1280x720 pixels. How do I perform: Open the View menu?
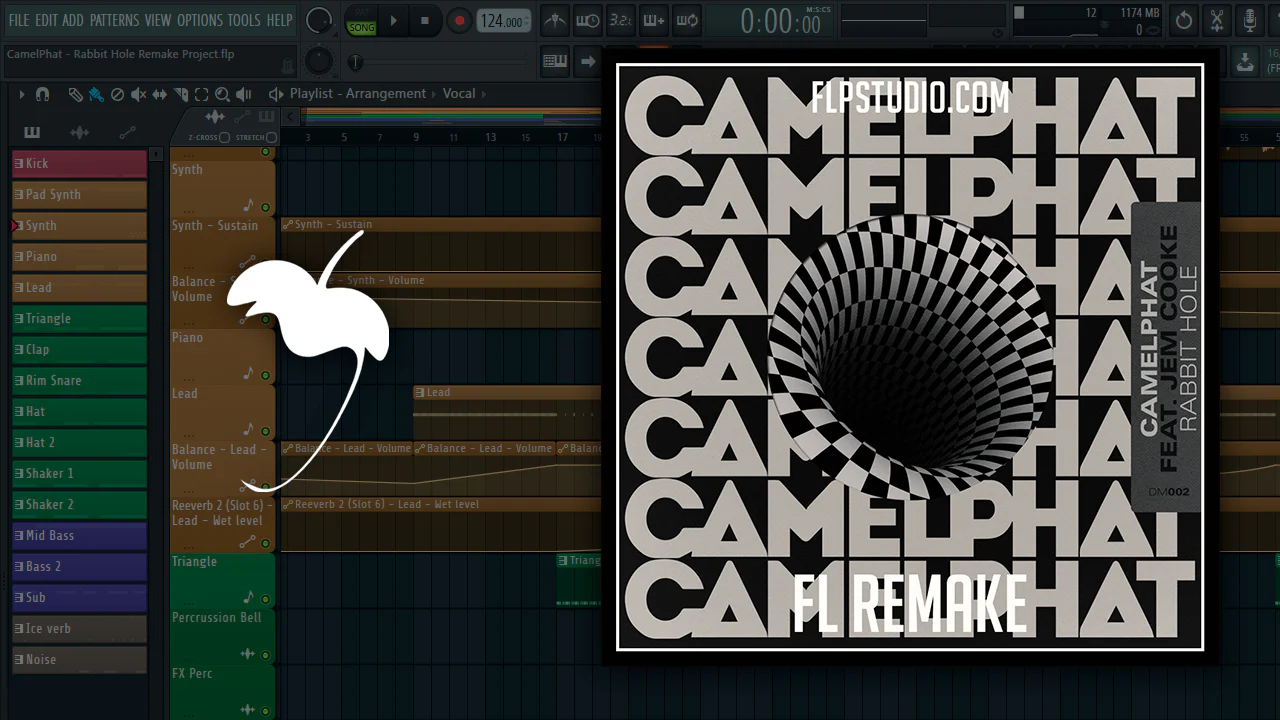pyautogui.click(x=158, y=20)
